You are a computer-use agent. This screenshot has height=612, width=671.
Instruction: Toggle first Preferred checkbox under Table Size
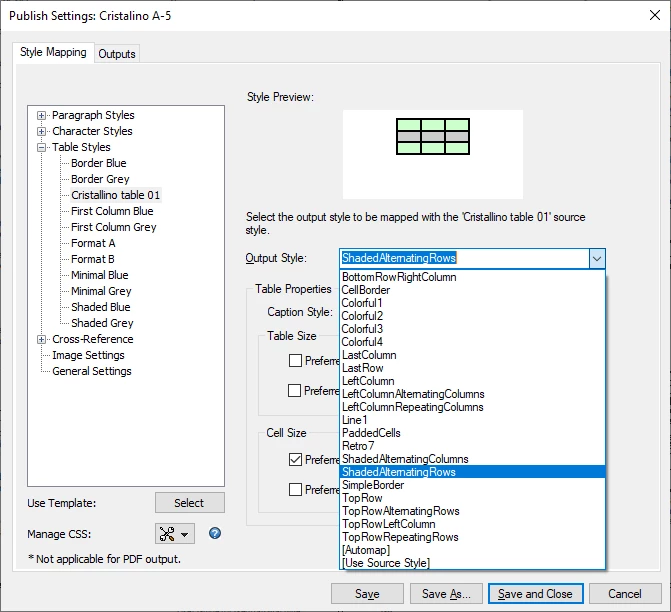click(x=295, y=361)
